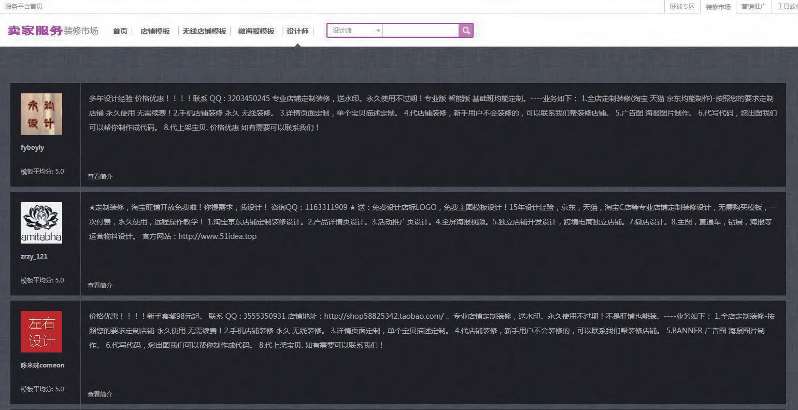Expand 查看简介 in 陈永斌comeon's card
This screenshot has height=410, width=798.
(x=100, y=393)
